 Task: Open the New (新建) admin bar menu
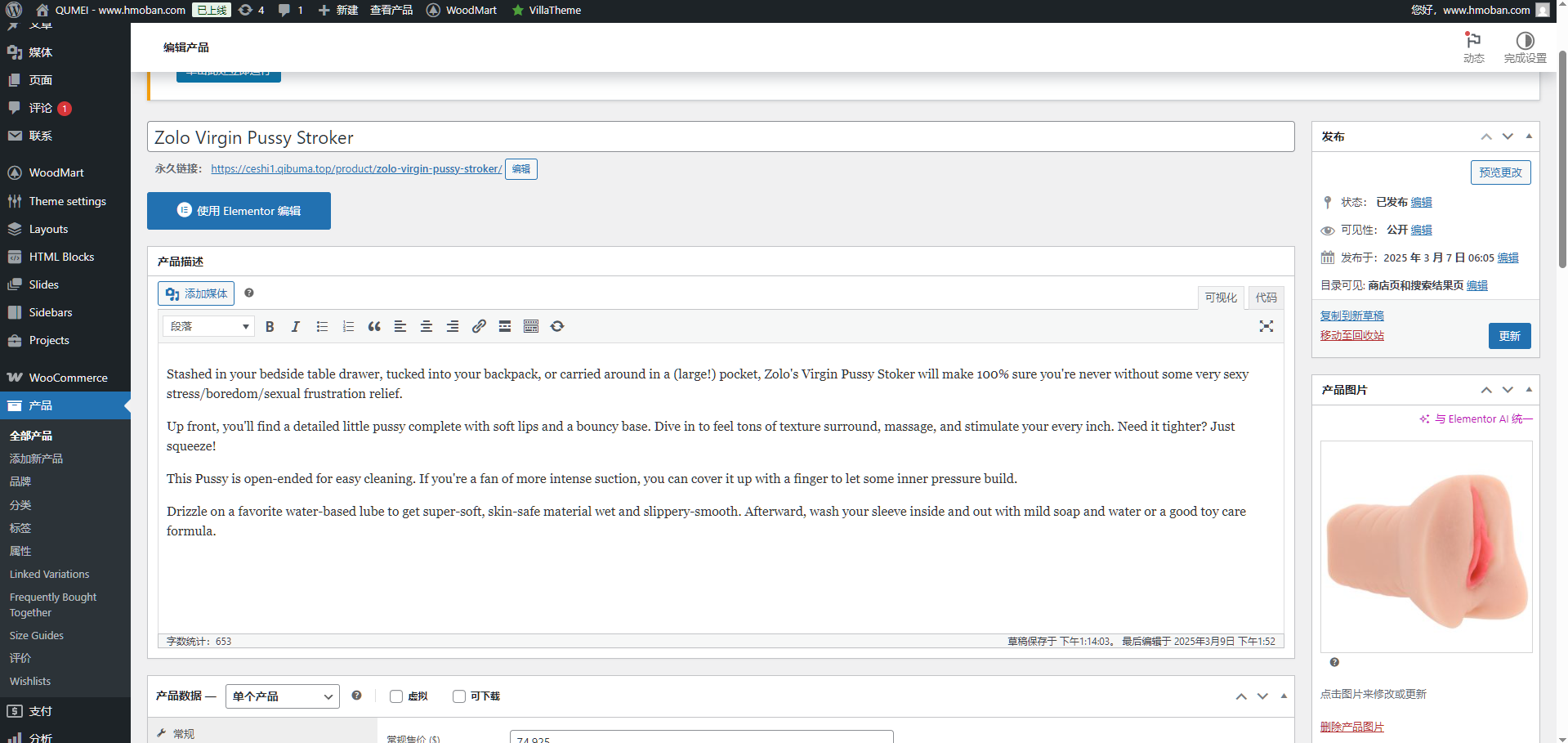338,10
